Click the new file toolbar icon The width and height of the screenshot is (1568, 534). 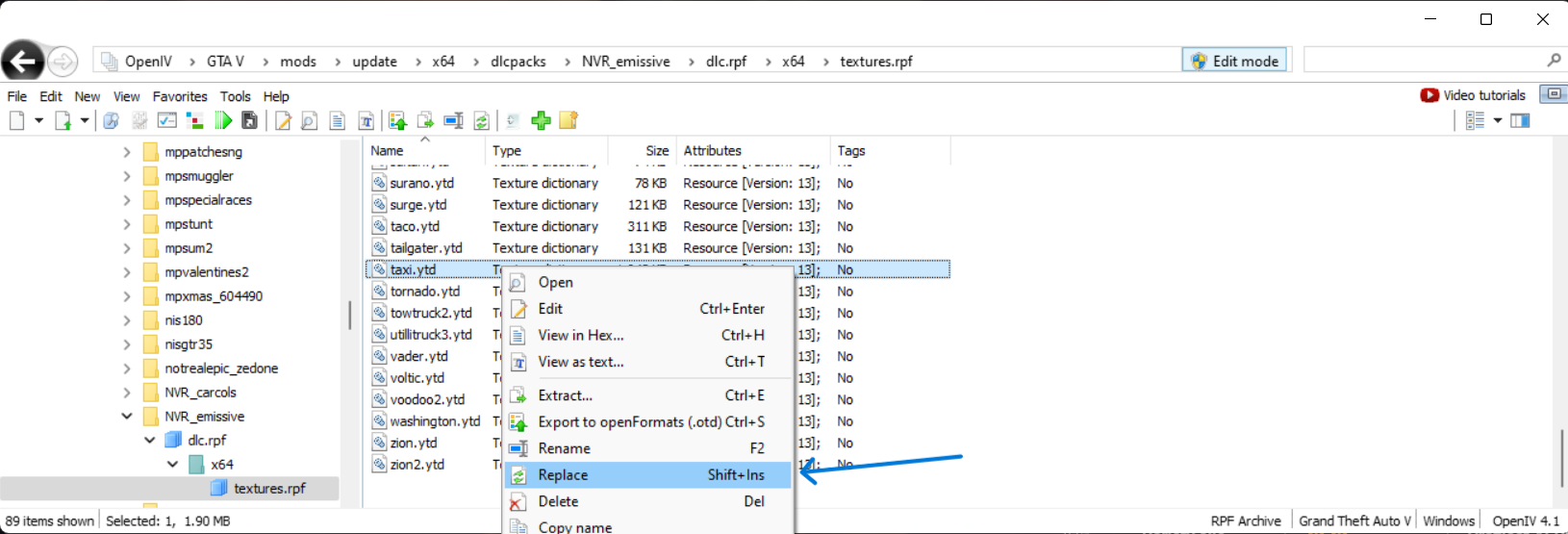16,120
